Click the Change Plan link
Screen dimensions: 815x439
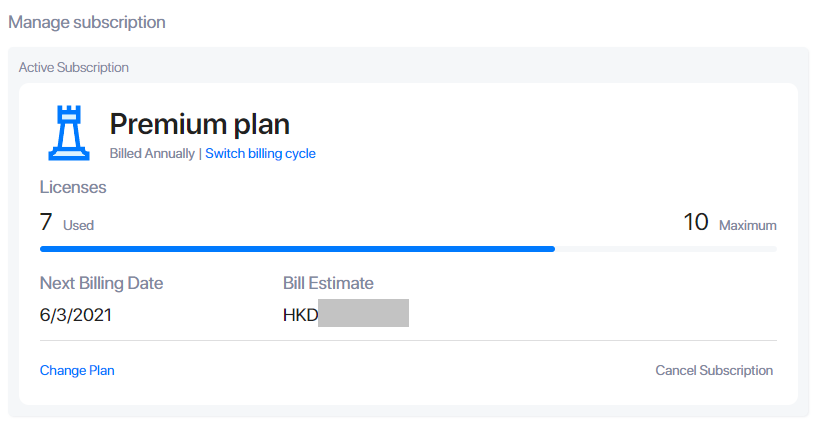click(77, 370)
